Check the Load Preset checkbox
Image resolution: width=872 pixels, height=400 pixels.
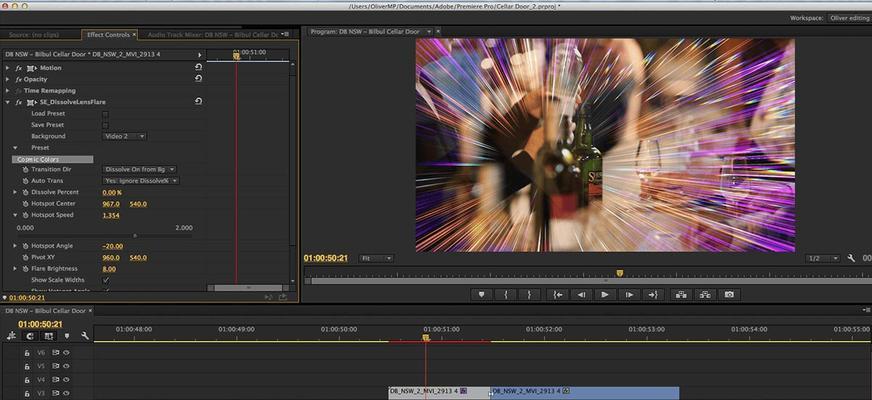tap(106, 114)
